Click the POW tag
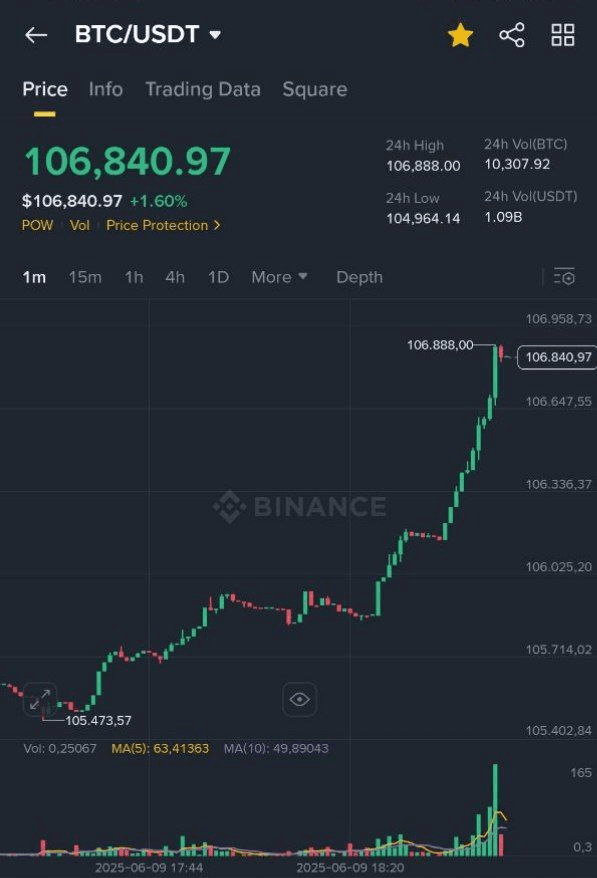This screenshot has height=878, width=597. pos(37,225)
